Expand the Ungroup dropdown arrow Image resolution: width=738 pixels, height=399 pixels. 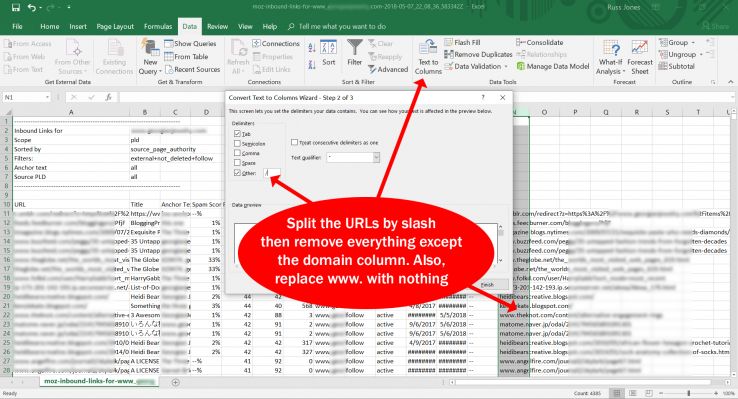point(701,55)
